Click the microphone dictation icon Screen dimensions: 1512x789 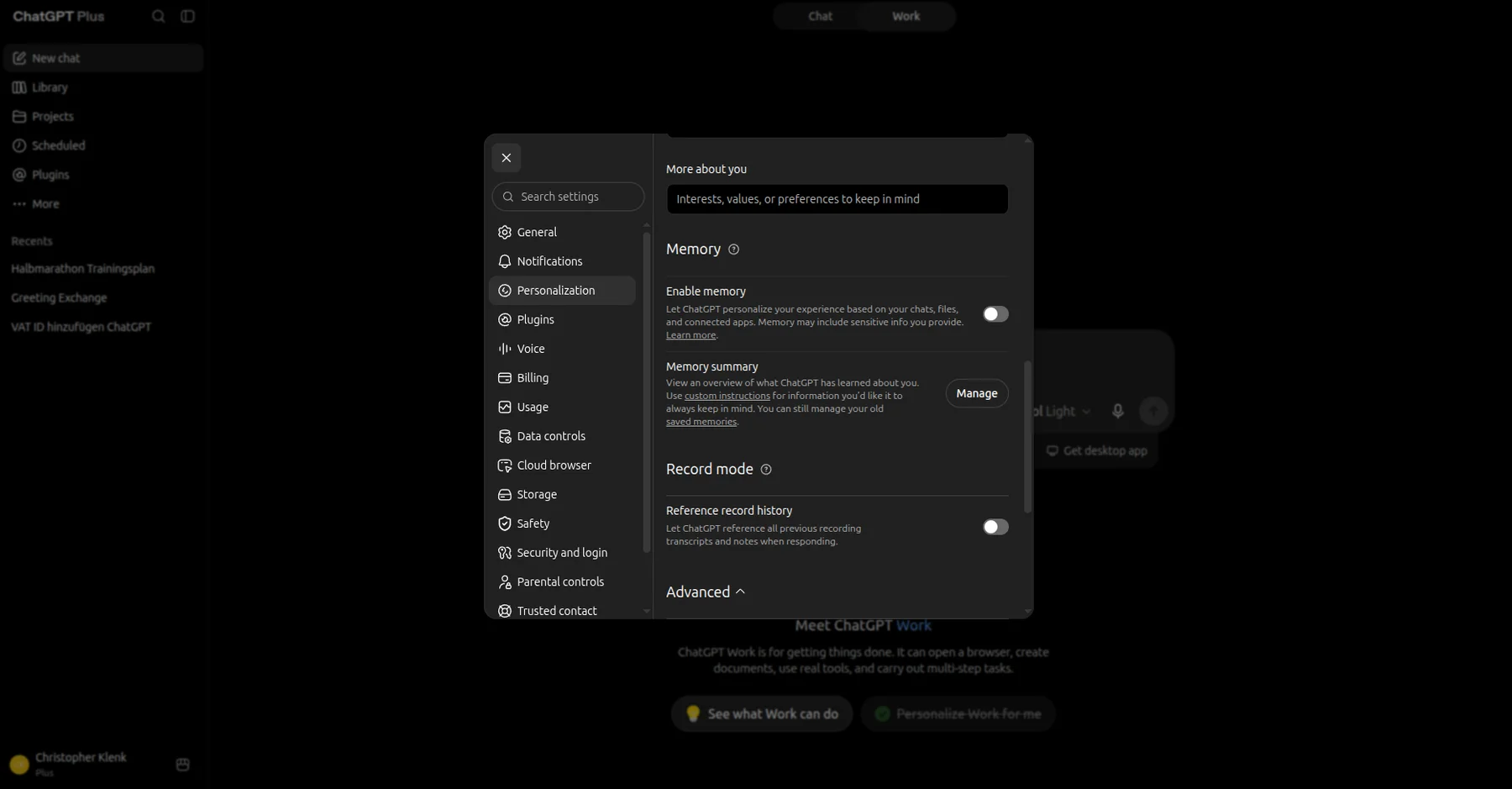[1117, 411]
